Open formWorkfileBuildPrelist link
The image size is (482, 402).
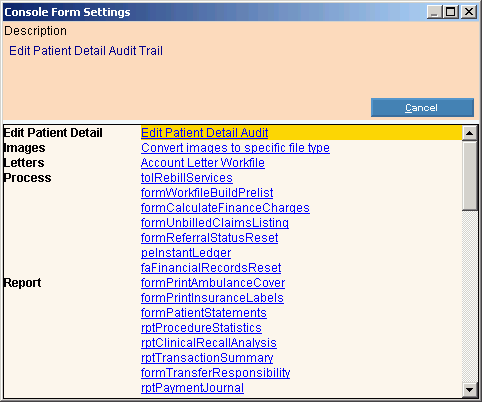pyautogui.click(x=207, y=193)
